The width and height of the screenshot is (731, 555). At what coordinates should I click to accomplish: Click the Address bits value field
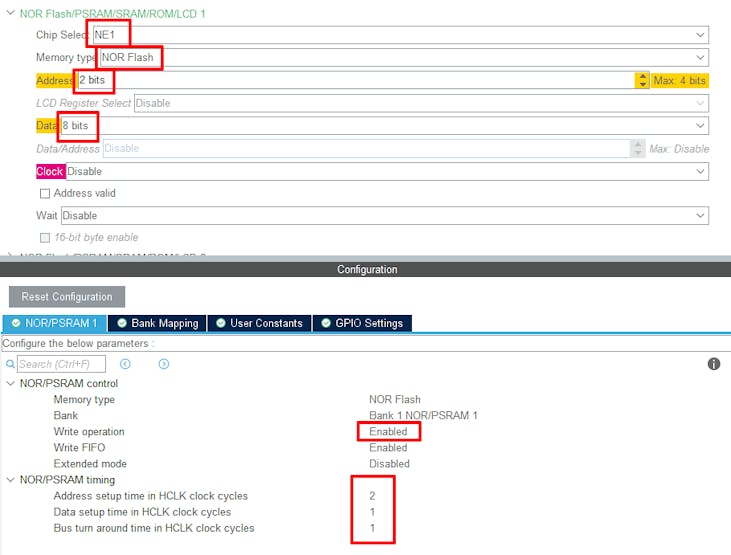(356, 80)
